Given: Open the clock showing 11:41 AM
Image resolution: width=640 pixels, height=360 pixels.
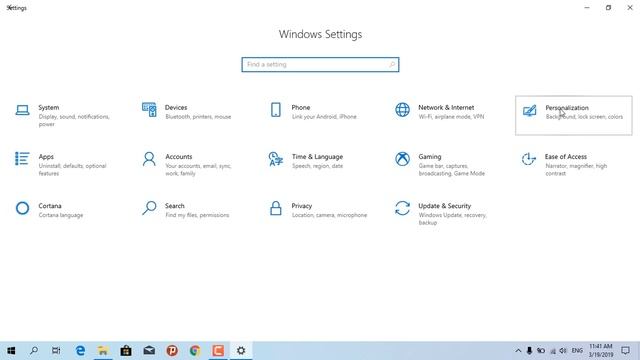Looking at the screenshot, I should [x=601, y=351].
